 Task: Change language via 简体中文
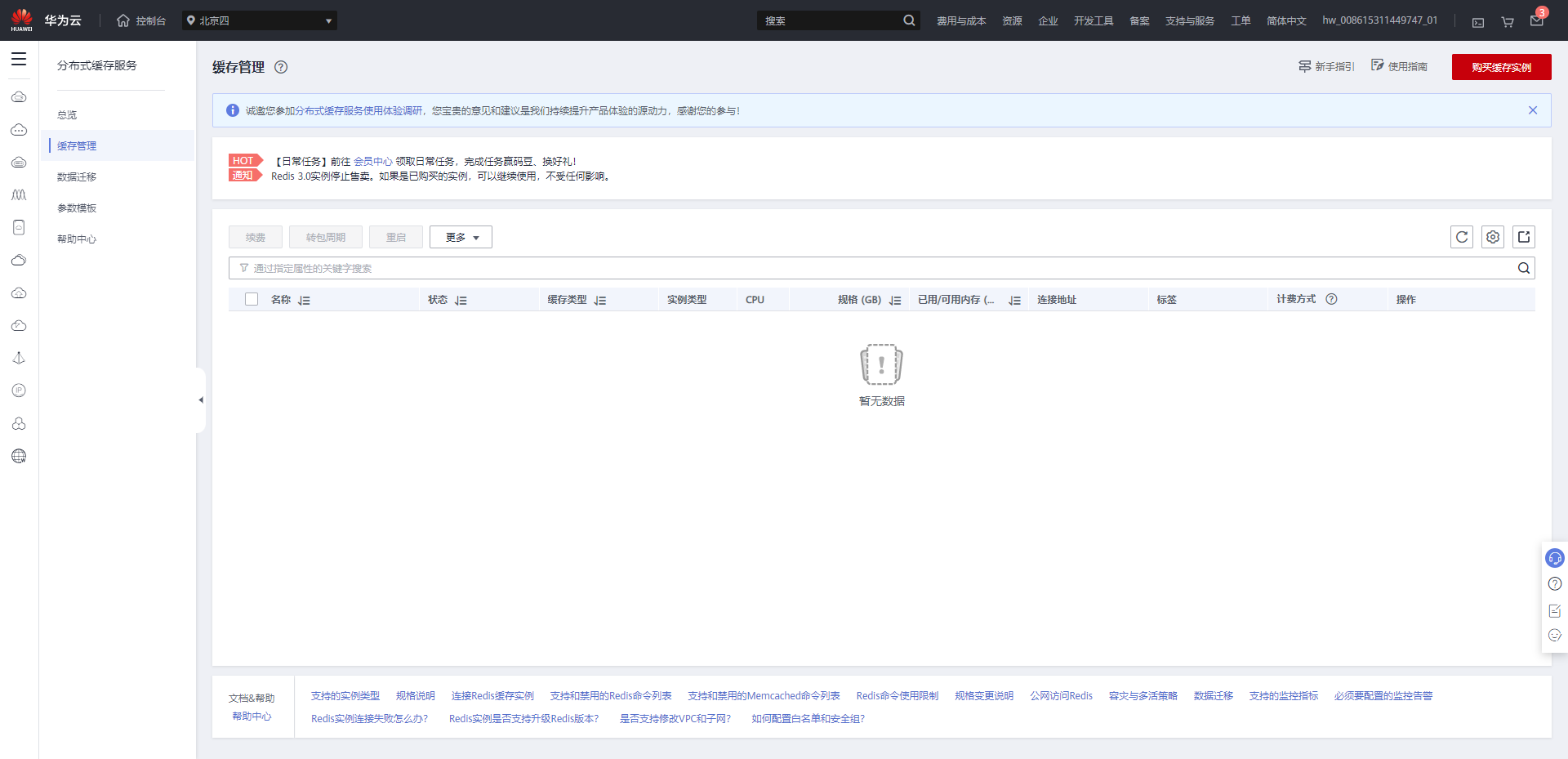(x=1286, y=21)
